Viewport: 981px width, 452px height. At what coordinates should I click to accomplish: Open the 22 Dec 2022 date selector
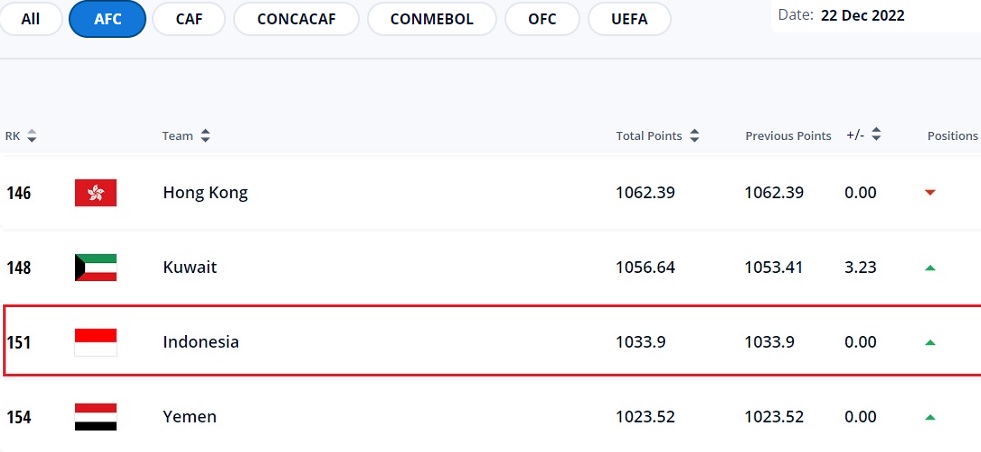pos(862,16)
